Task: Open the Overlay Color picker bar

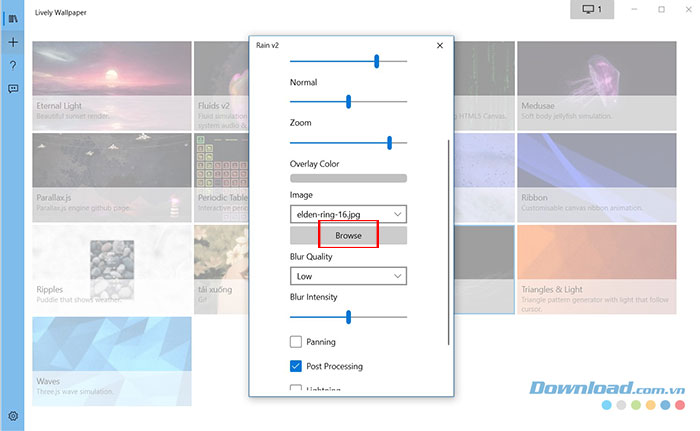Action: point(348,178)
